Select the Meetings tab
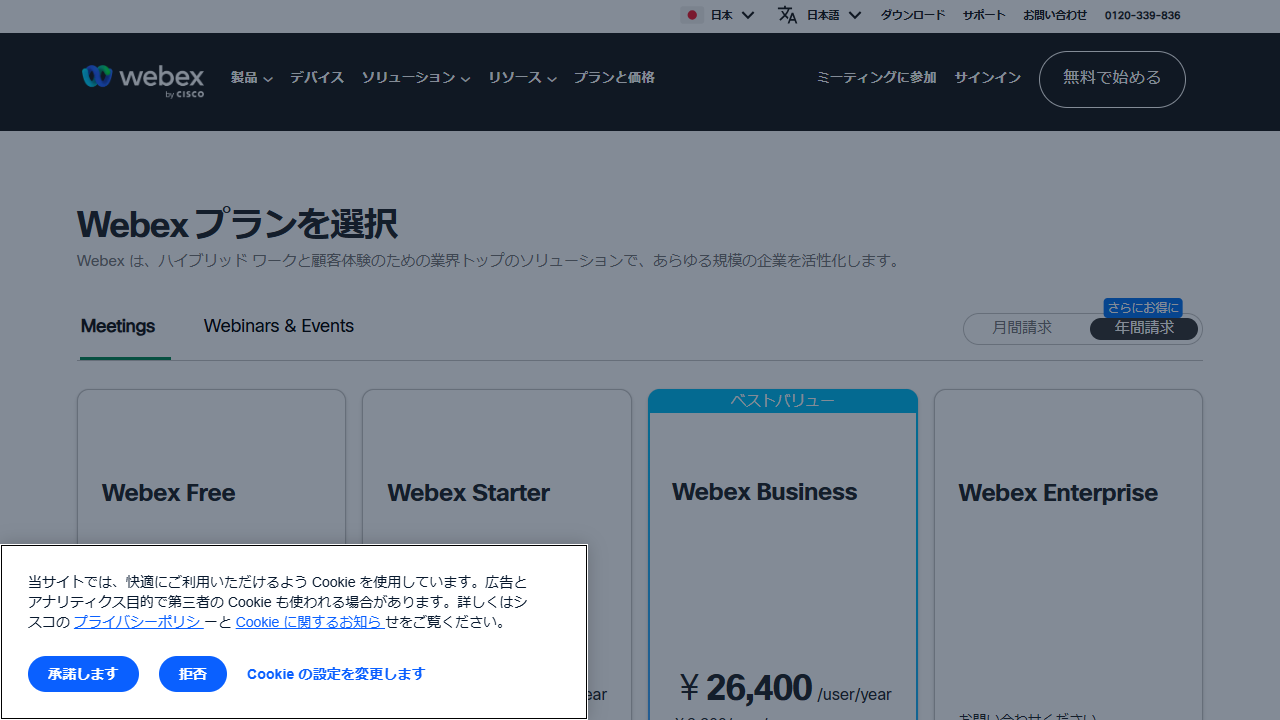Image resolution: width=1280 pixels, height=720 pixels. pyautogui.click(x=118, y=326)
